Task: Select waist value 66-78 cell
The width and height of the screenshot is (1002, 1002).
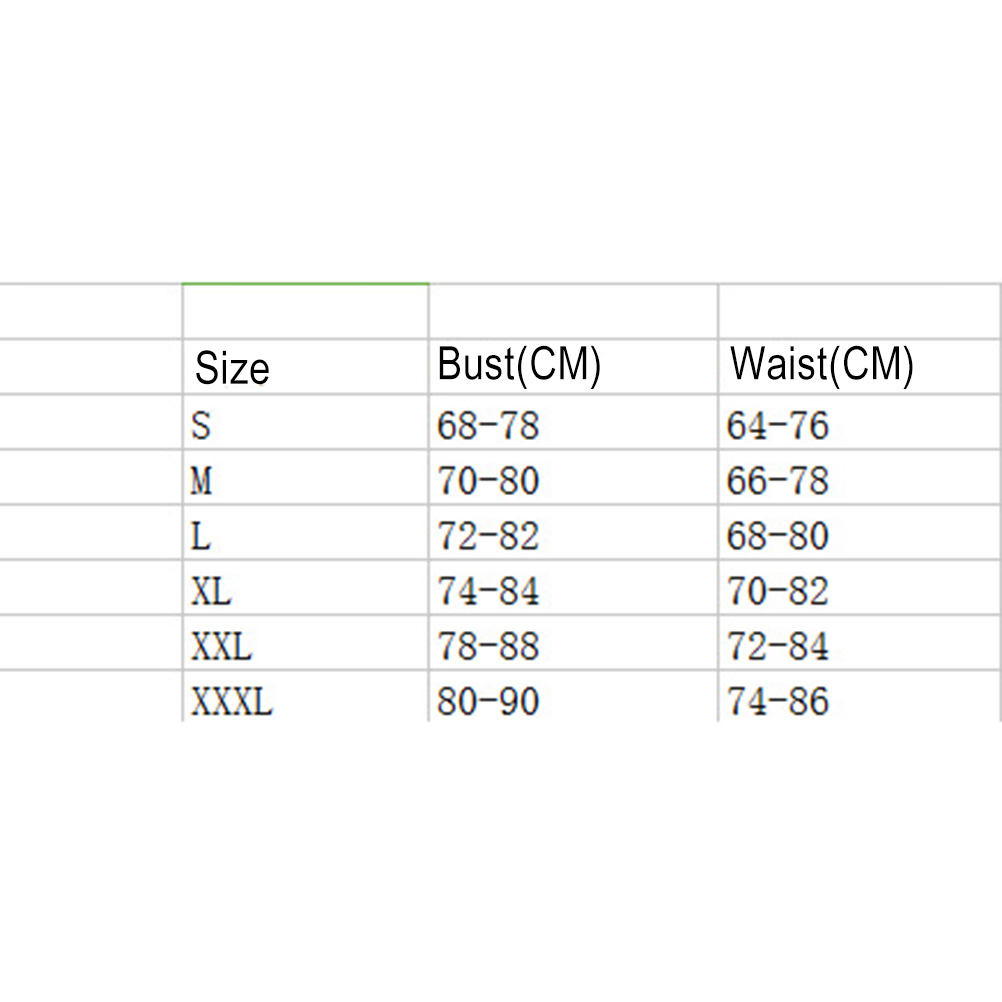Action: [778, 482]
